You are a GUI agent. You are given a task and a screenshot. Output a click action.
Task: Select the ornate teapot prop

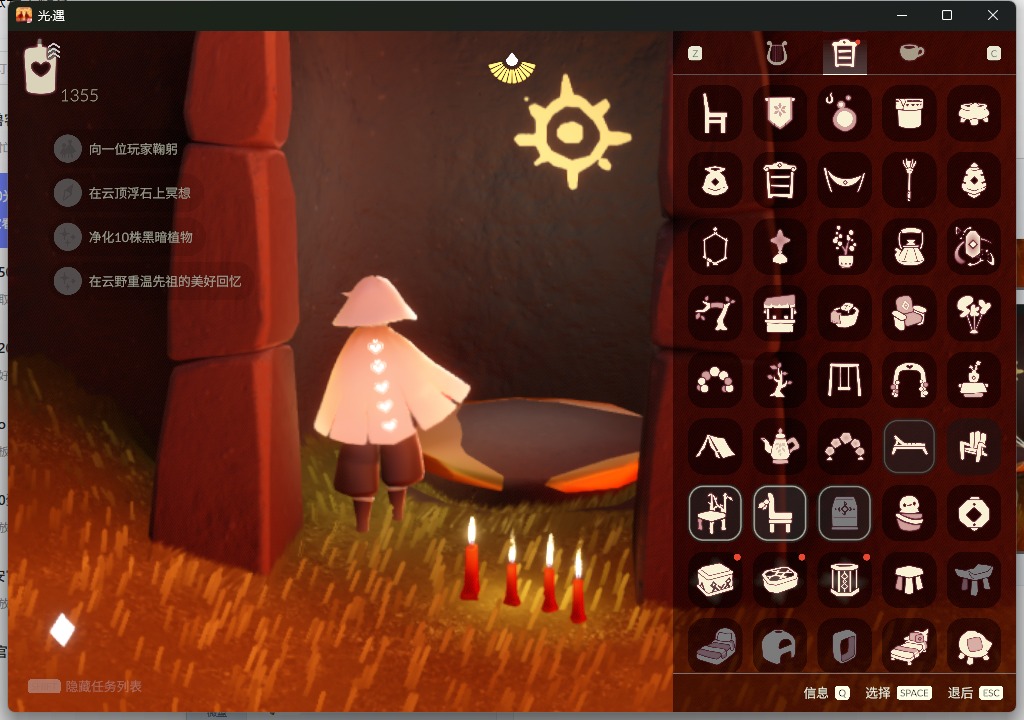(x=779, y=446)
